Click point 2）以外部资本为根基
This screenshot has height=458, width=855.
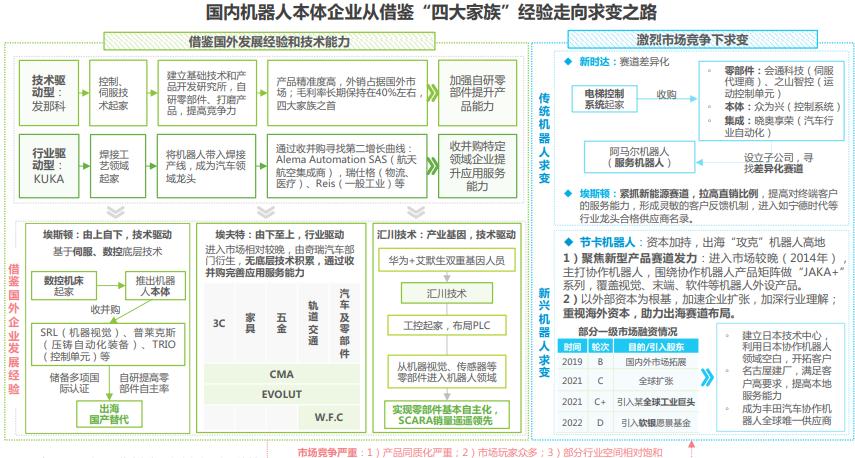tap(700, 306)
